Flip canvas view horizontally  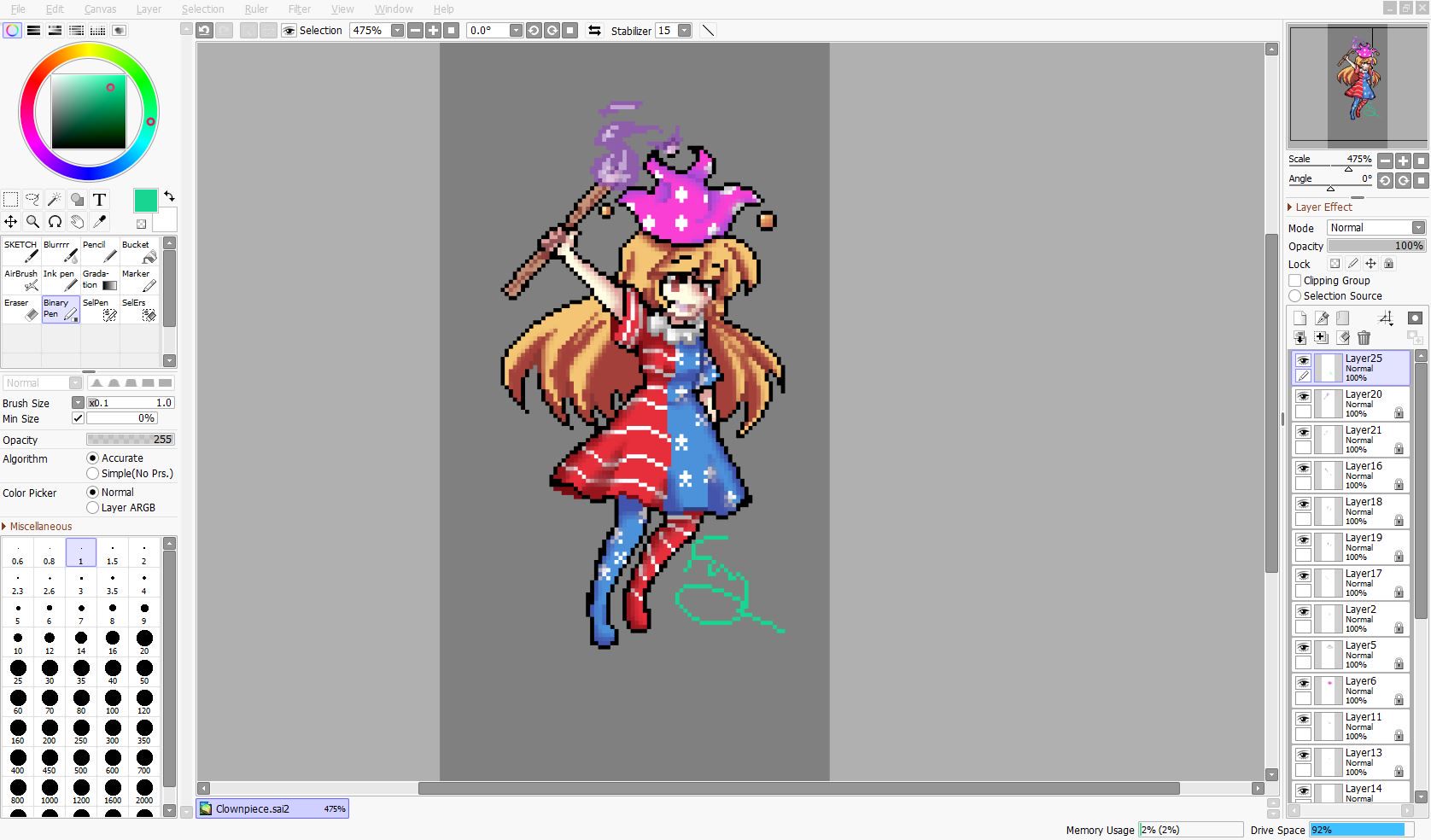coord(594,30)
